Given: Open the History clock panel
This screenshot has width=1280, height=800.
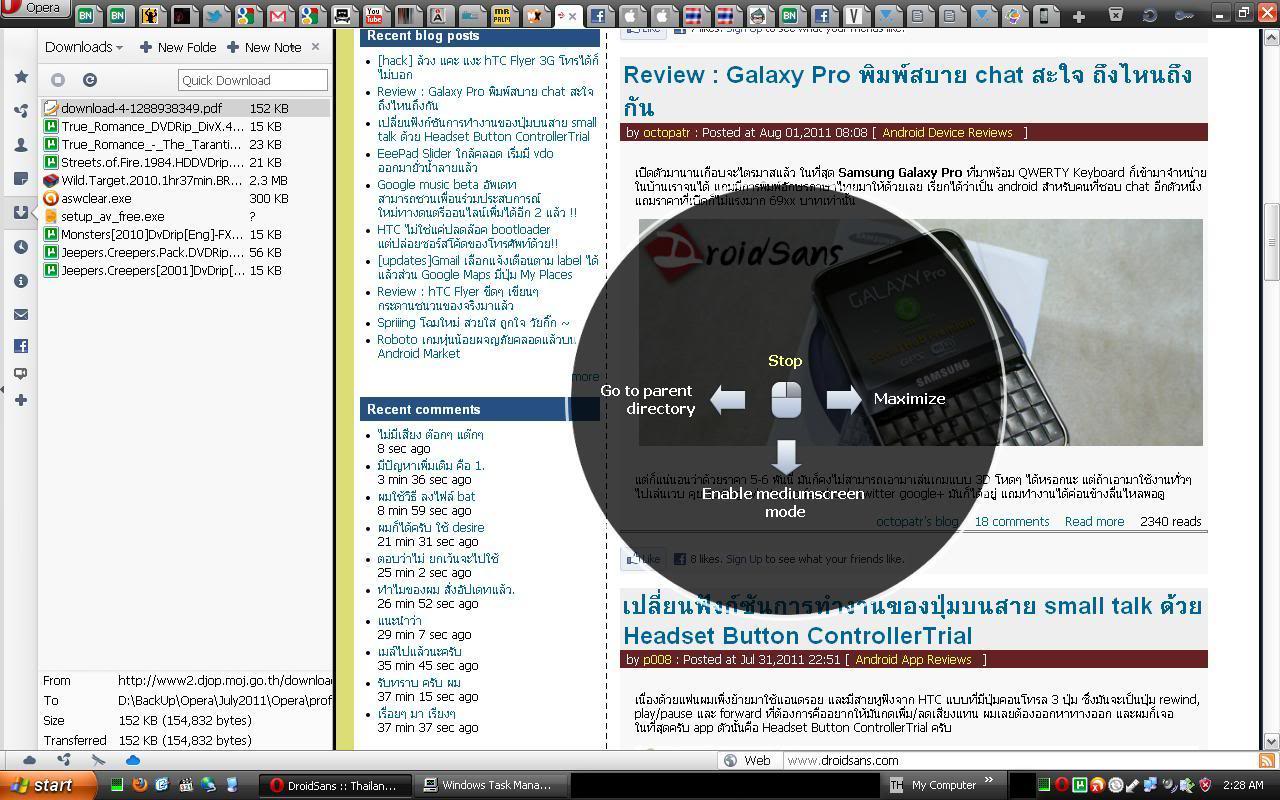Looking at the screenshot, I should [x=21, y=247].
